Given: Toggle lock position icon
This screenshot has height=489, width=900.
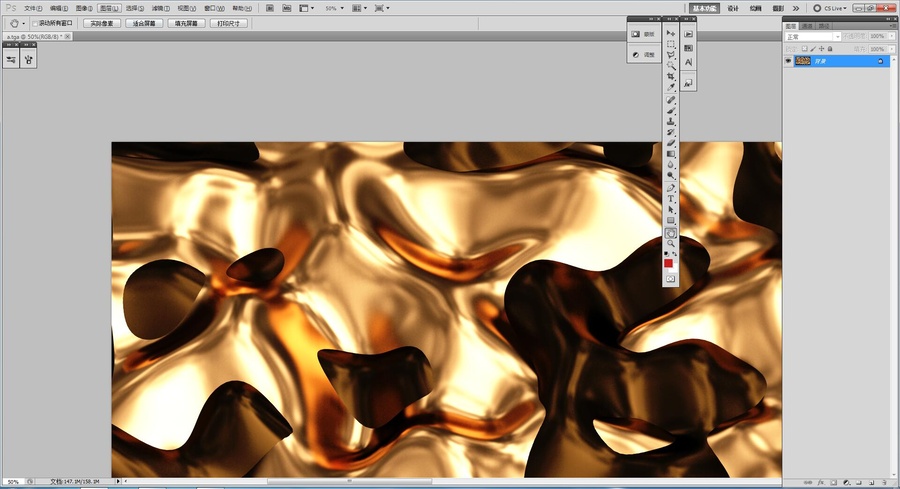Looking at the screenshot, I should point(821,49).
